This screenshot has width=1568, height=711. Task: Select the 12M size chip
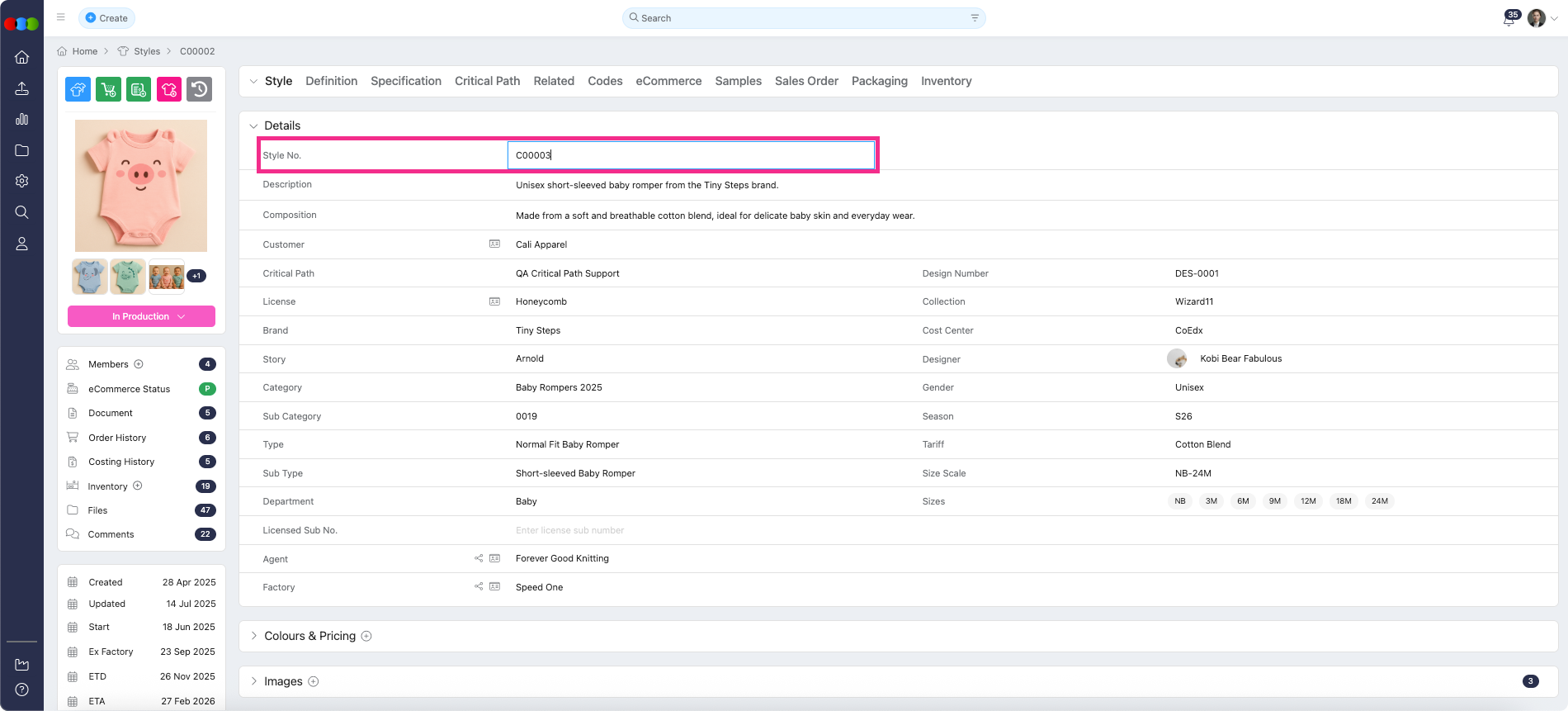[x=1308, y=501]
